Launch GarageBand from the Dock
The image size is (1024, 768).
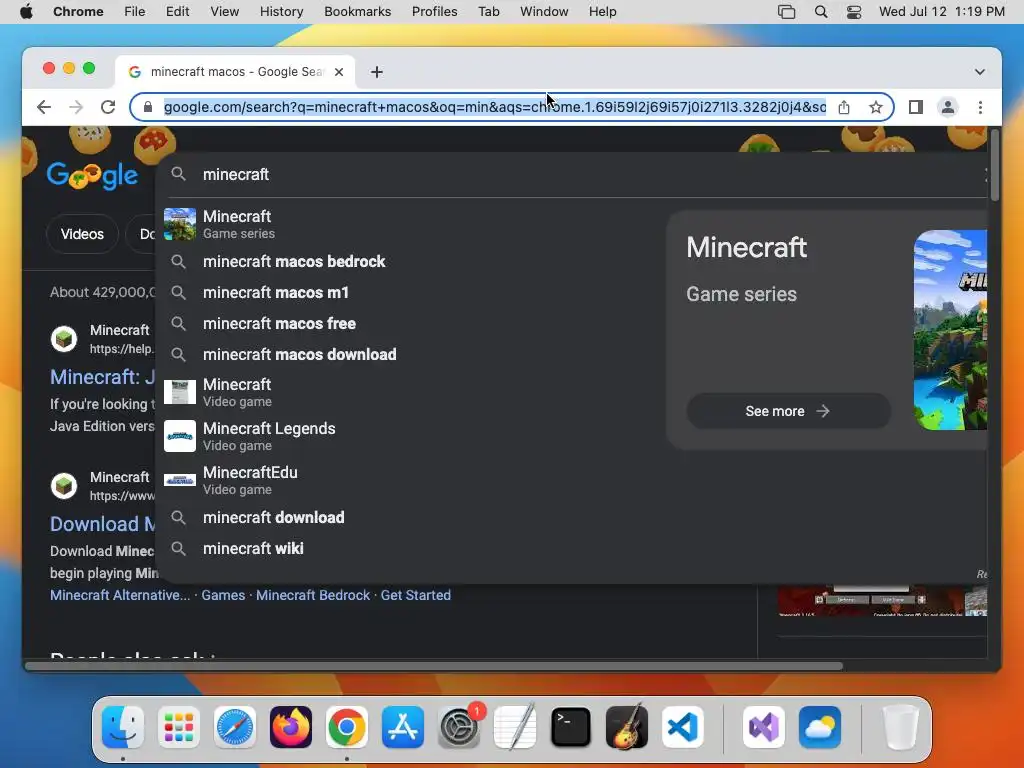[x=627, y=727]
